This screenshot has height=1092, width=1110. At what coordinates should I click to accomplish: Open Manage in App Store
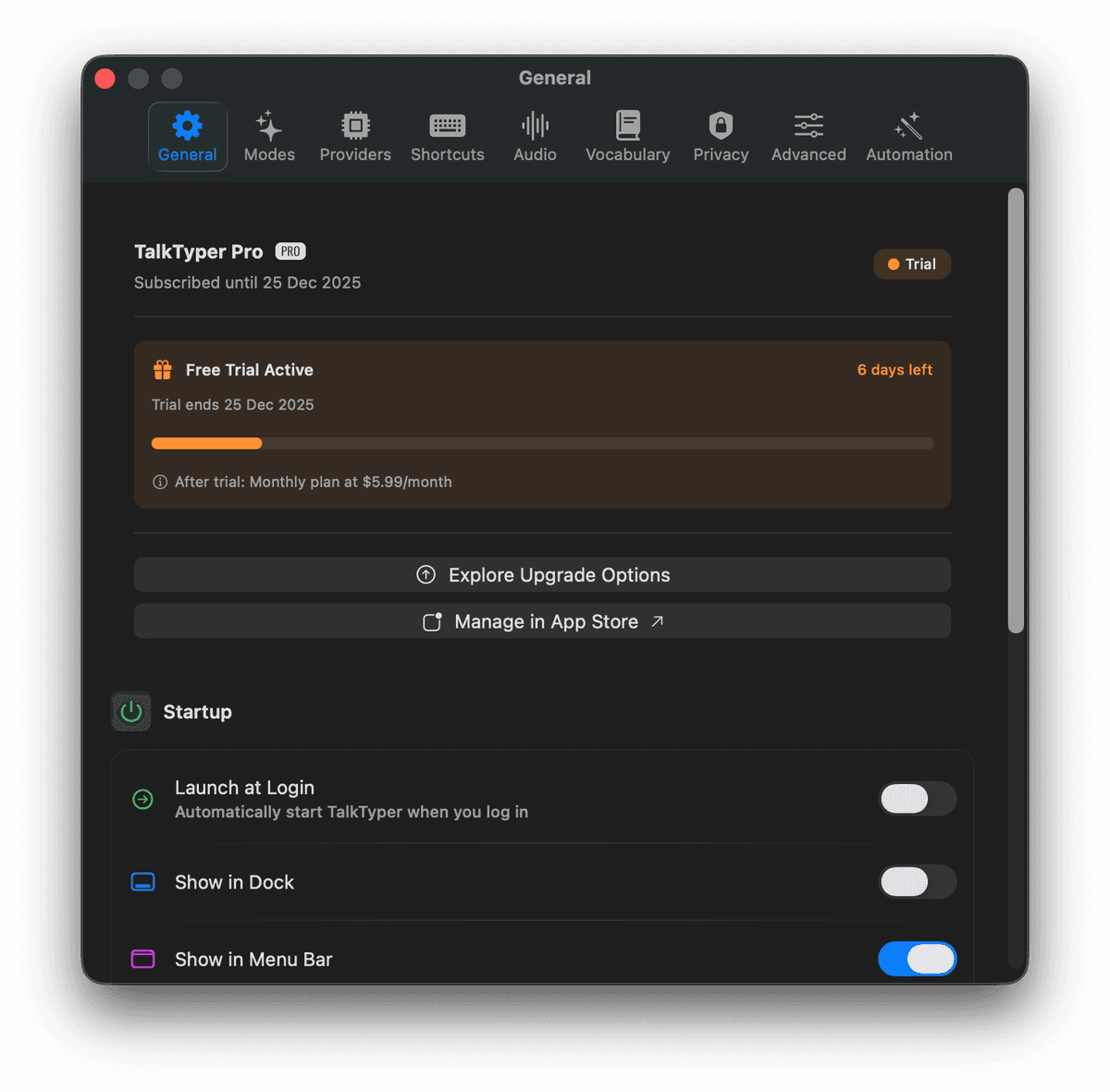(x=542, y=620)
